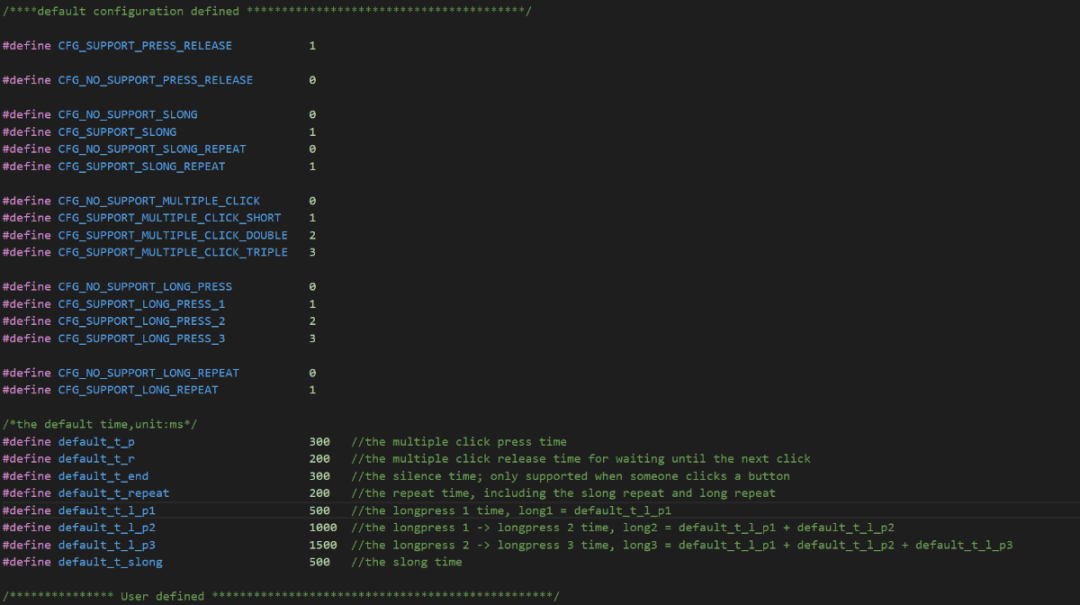
Task: Place cursor on CFG_SUPPORT_SLONG_REPEAT macro
Action: tap(141, 166)
